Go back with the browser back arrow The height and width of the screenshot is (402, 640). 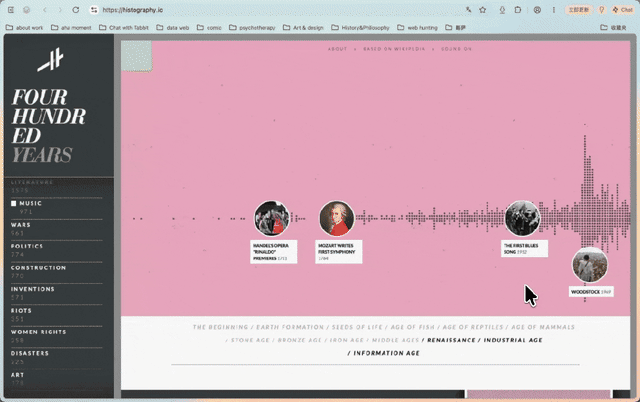[45, 10]
